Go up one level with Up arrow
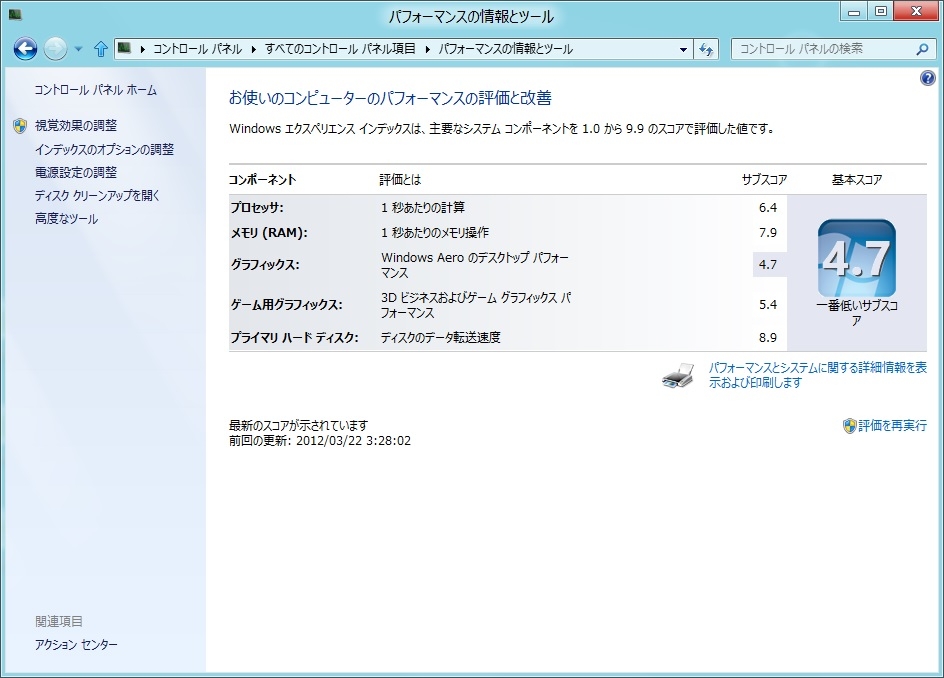 click(101, 49)
